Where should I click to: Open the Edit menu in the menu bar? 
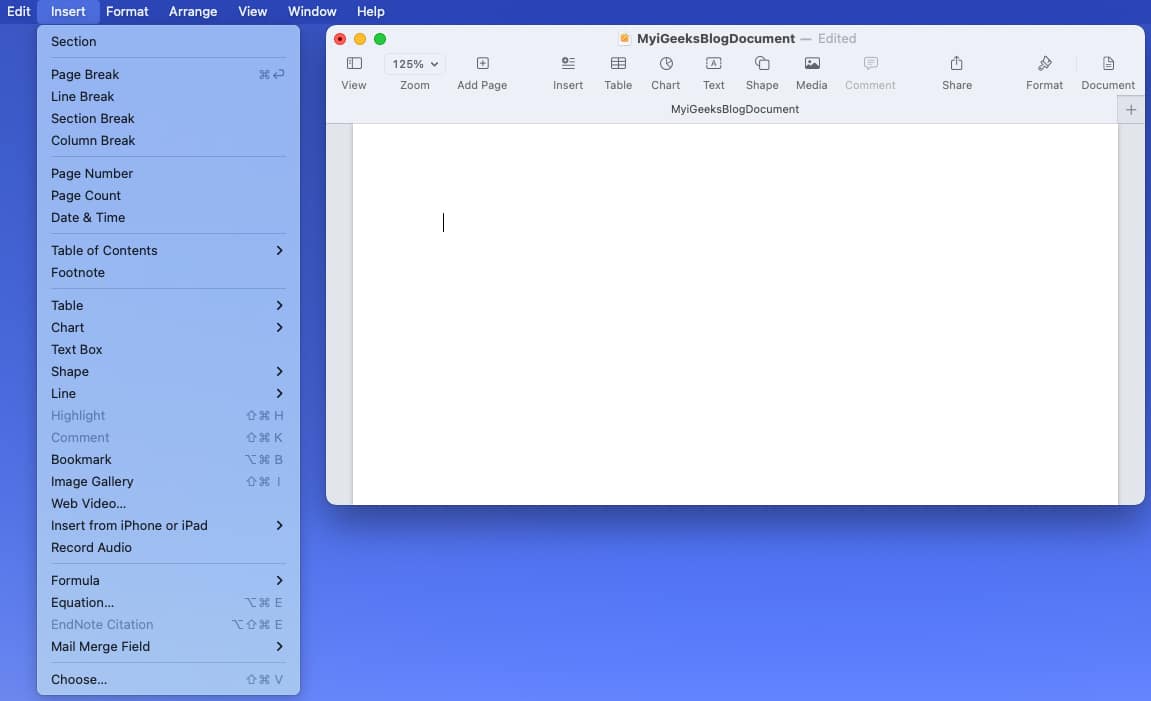18,11
